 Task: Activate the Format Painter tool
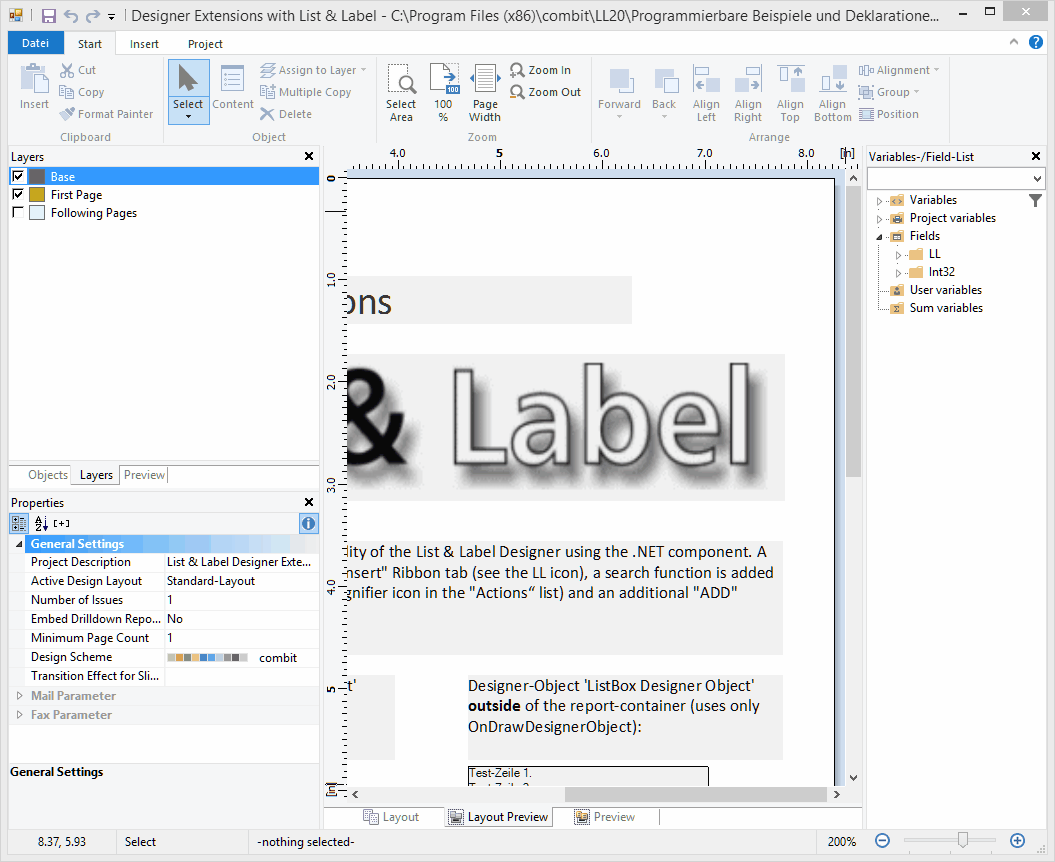tap(106, 114)
